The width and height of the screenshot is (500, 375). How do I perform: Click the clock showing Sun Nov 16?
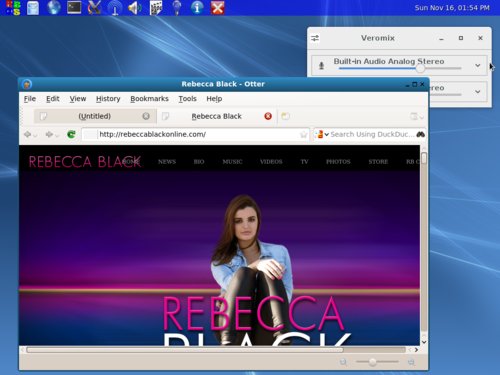pyautogui.click(x=452, y=8)
